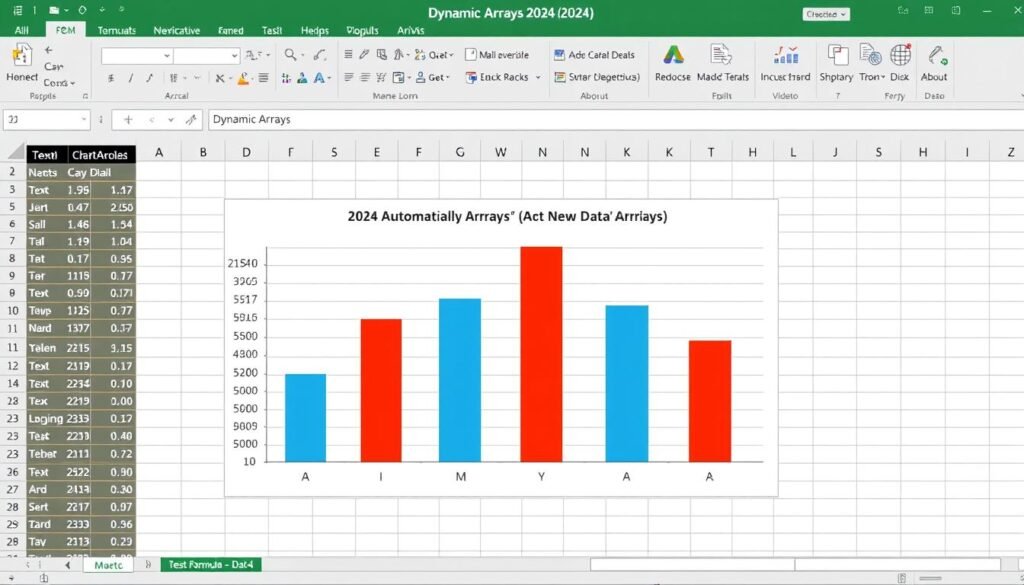Click the italic slash formatting icon
The image size is (1024, 585).
coord(131,78)
